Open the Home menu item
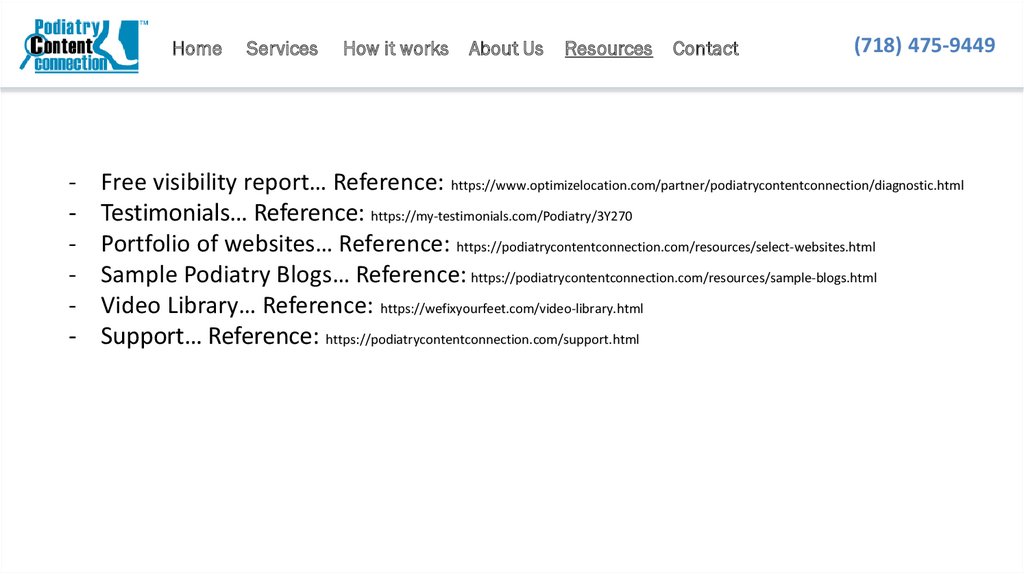 (x=197, y=48)
